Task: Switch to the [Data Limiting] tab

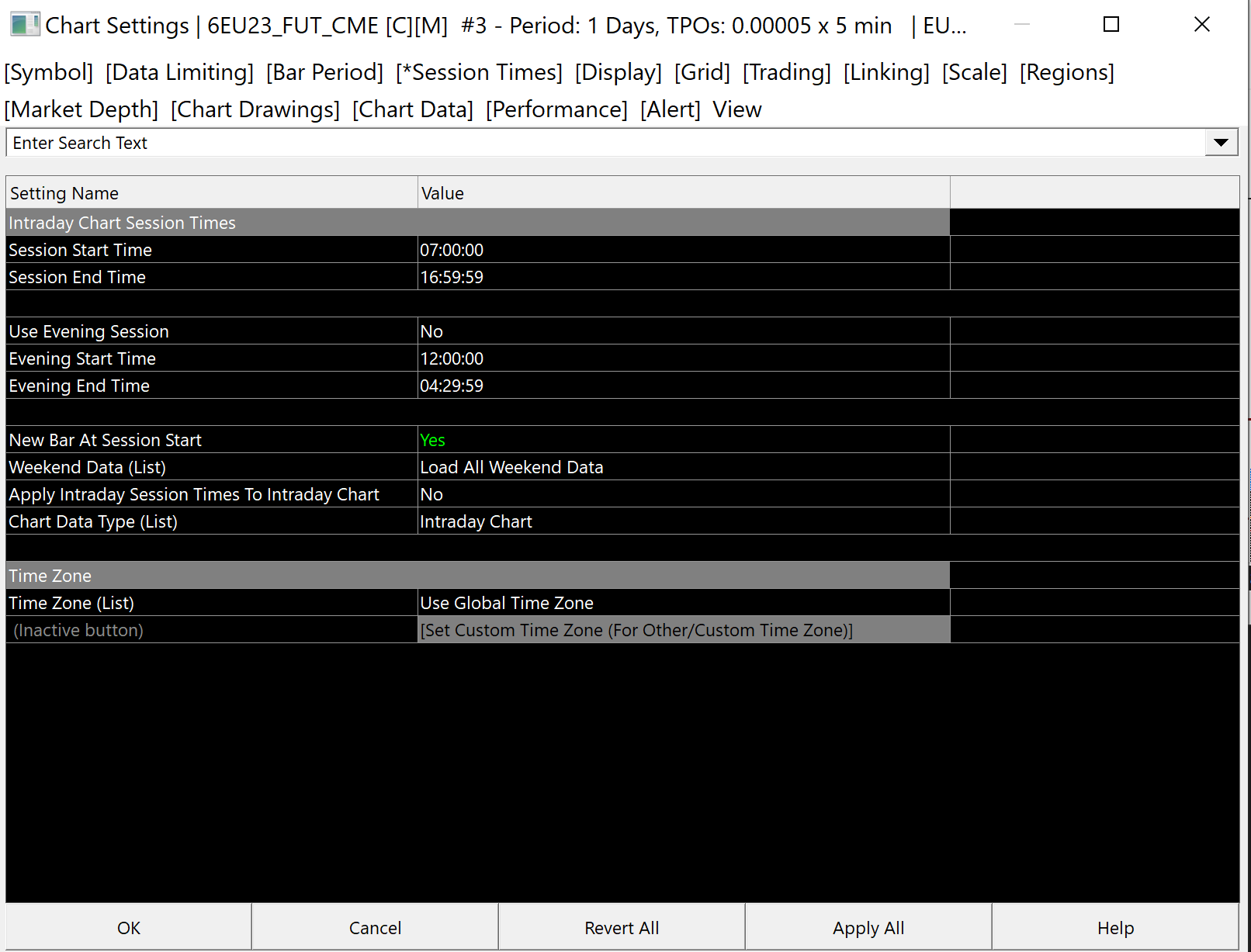Action: pos(179,72)
